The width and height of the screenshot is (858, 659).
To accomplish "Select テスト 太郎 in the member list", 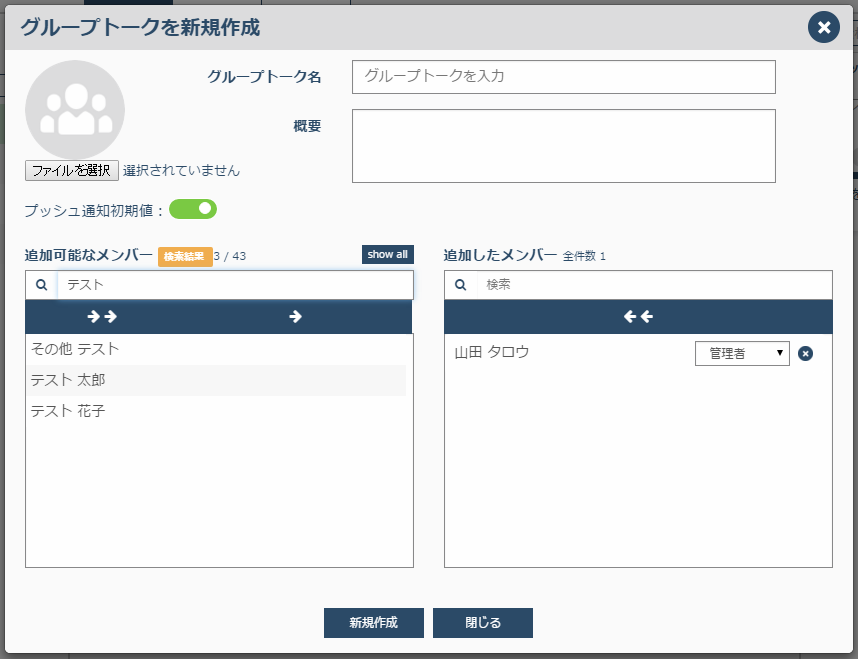I will (x=216, y=380).
